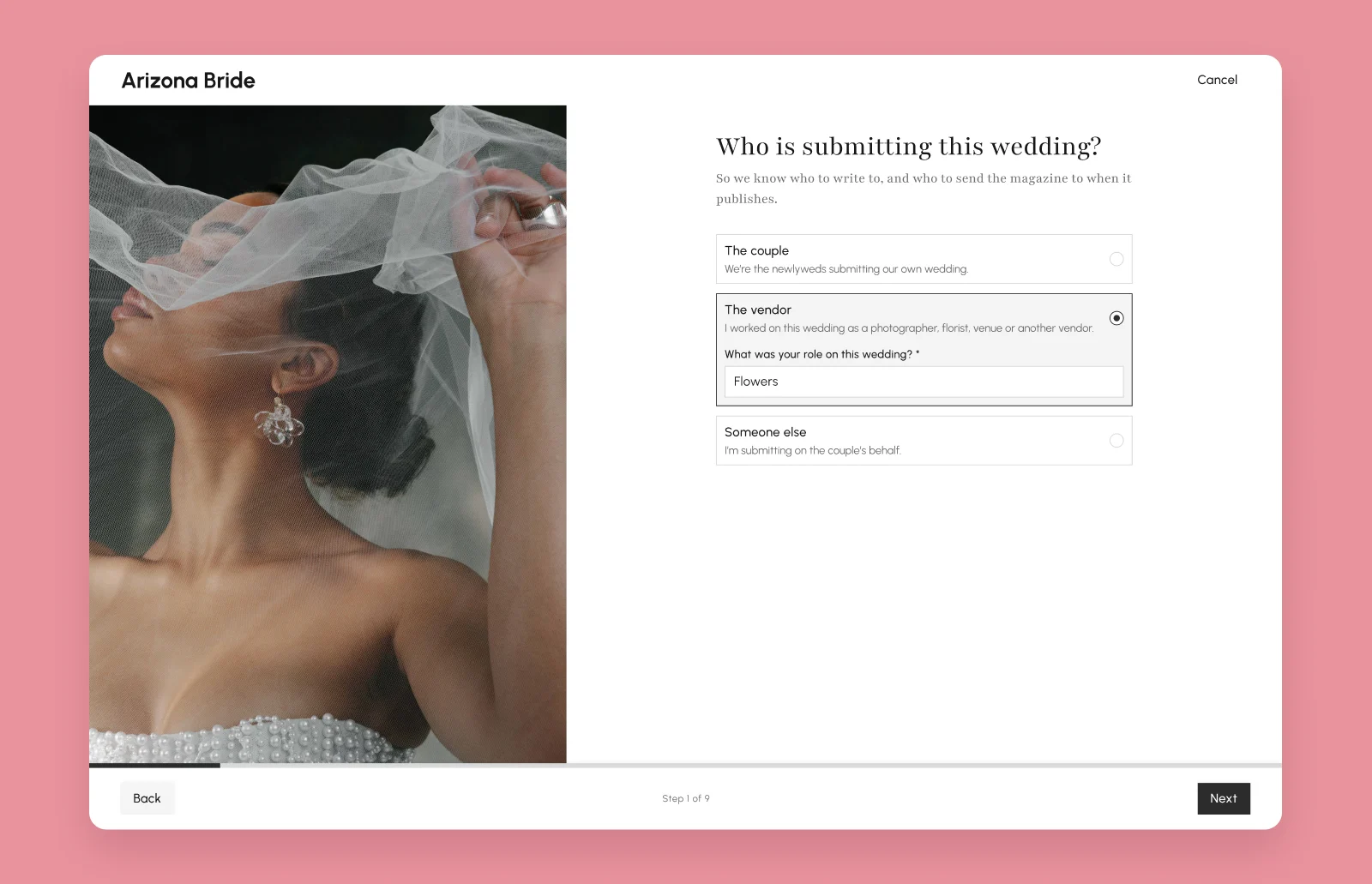The height and width of the screenshot is (884, 1372).
Task: Select the radio button for The vendor
Action: [x=1116, y=318]
